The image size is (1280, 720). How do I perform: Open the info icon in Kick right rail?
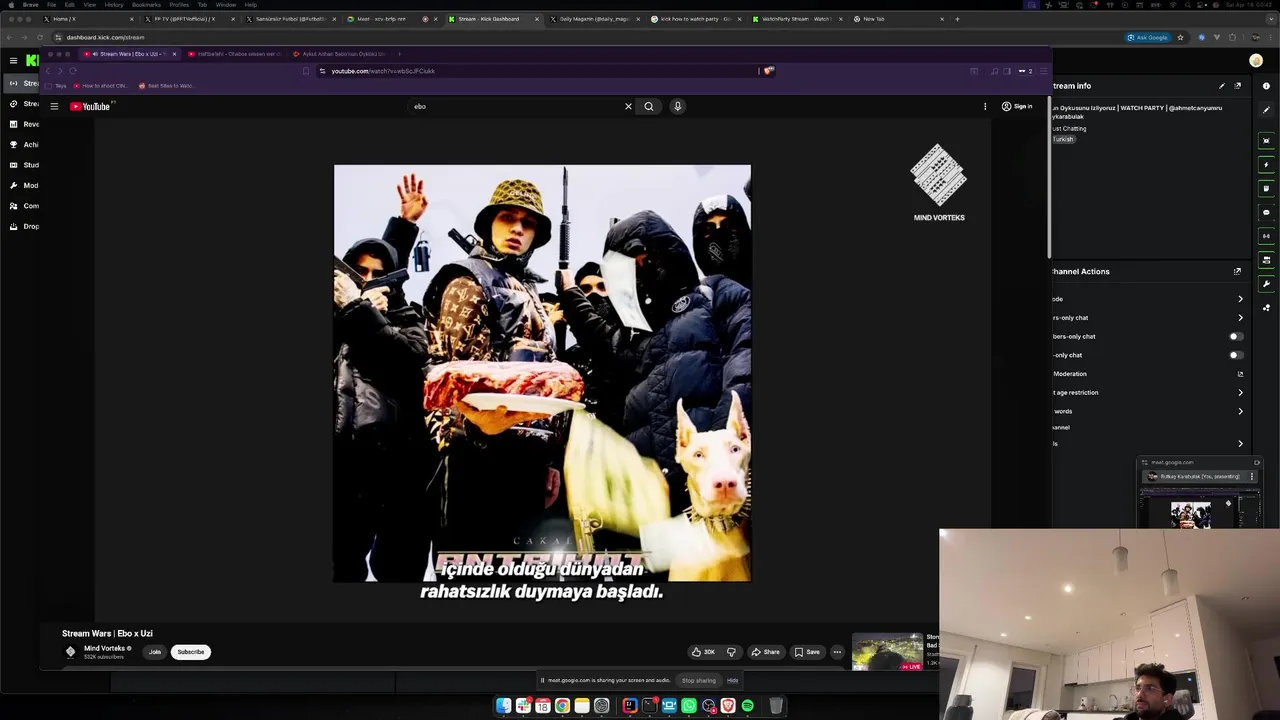point(1266,85)
